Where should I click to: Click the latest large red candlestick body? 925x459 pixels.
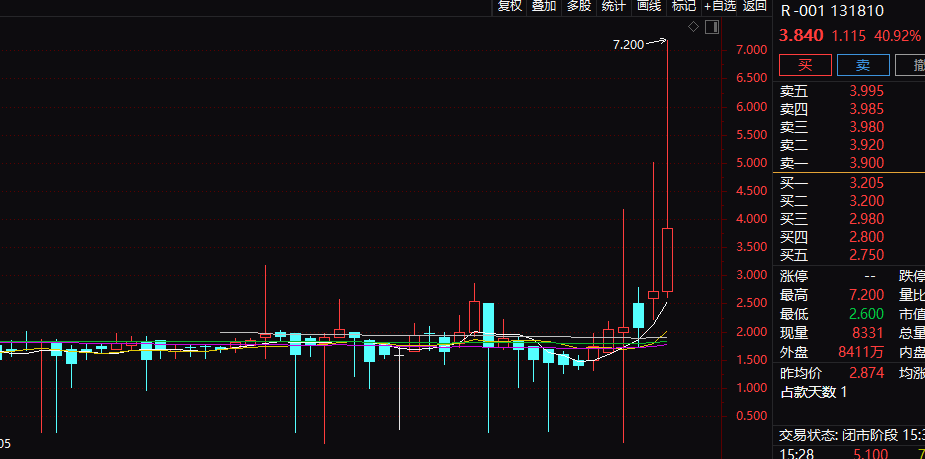click(667, 260)
